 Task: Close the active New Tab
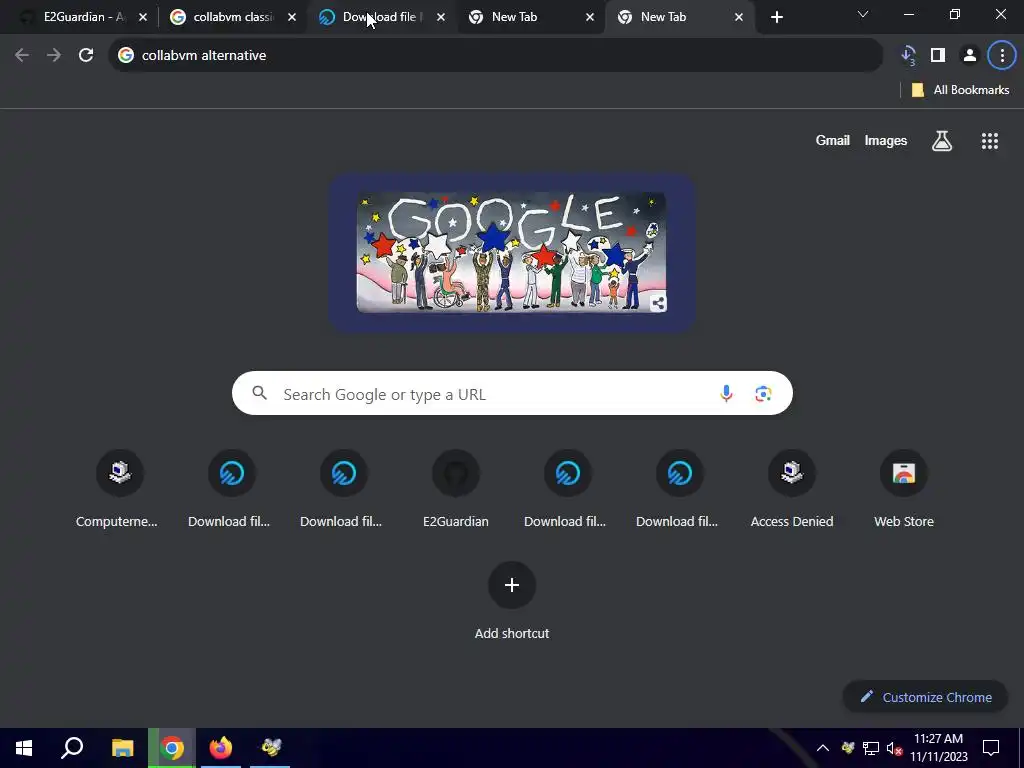(739, 18)
